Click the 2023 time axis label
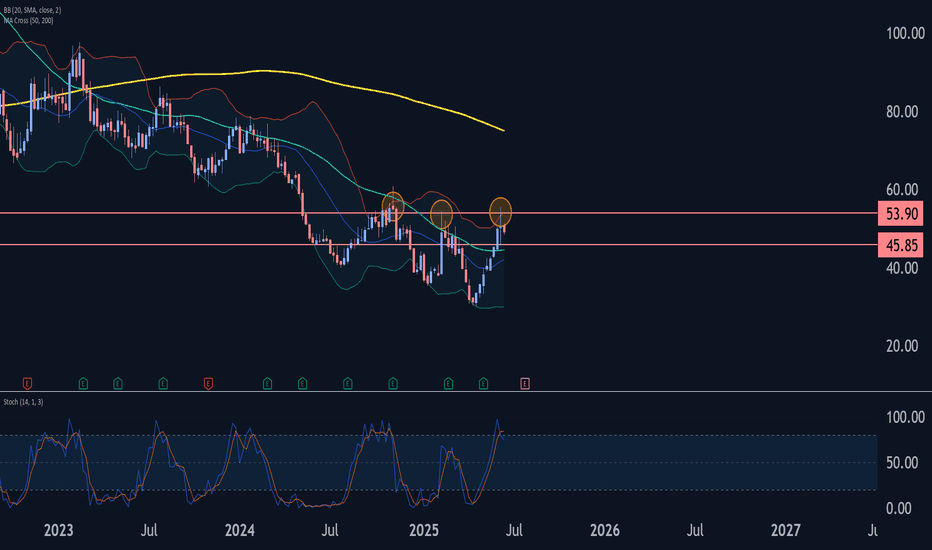The image size is (932, 550). click(58, 530)
